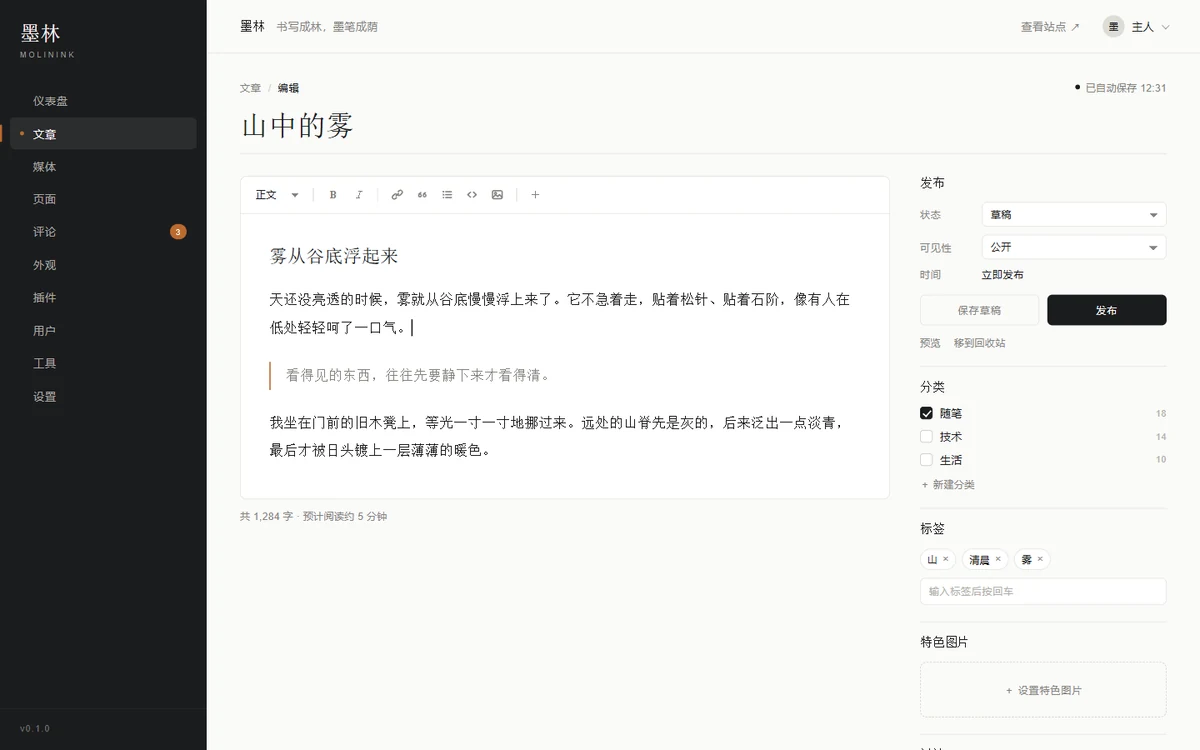This screenshot has width=1200, height=750.
Task: Remove the 清晨 tag
Action: pos(998,560)
